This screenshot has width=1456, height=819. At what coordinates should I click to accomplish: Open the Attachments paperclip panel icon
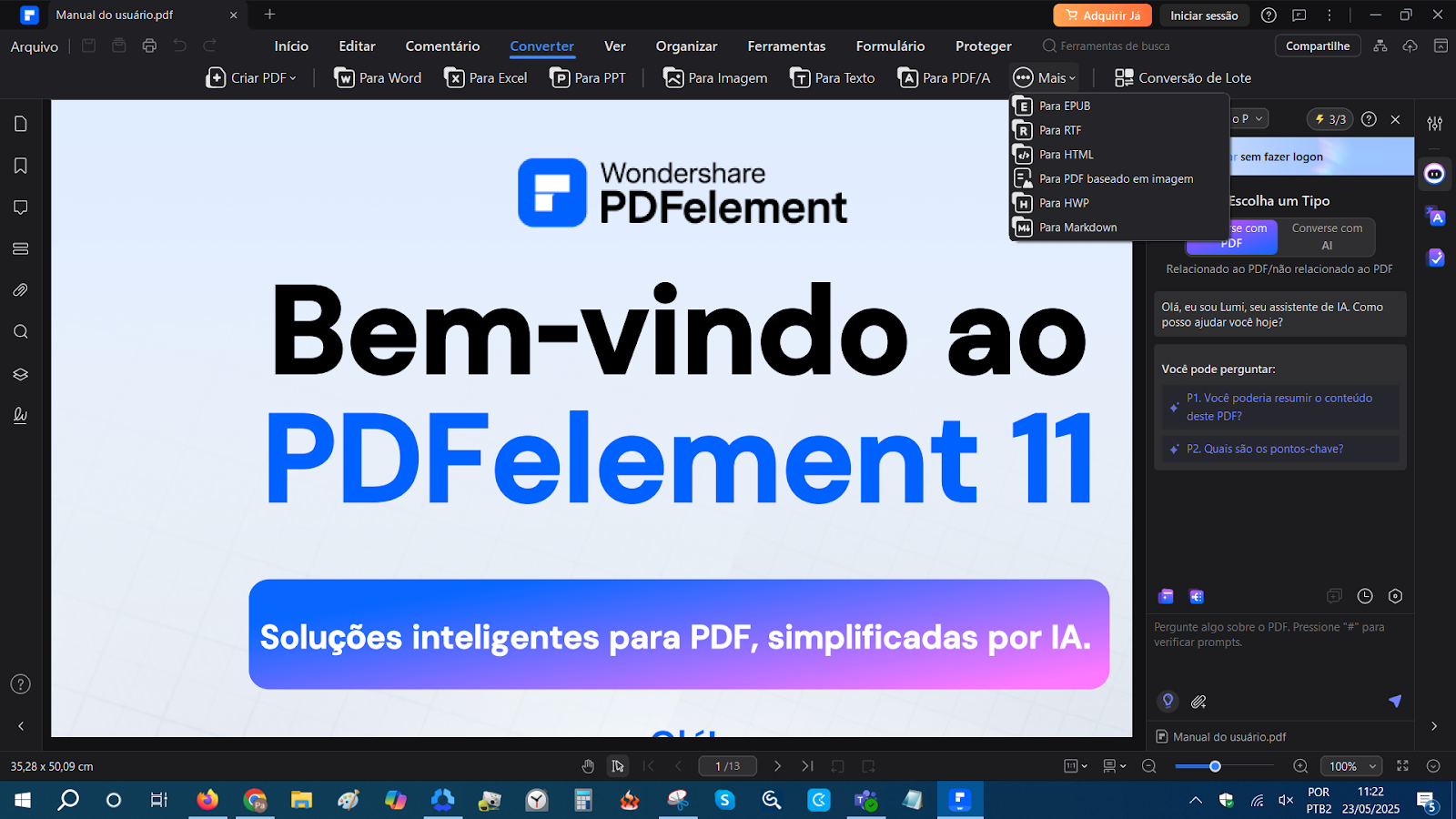point(21,290)
